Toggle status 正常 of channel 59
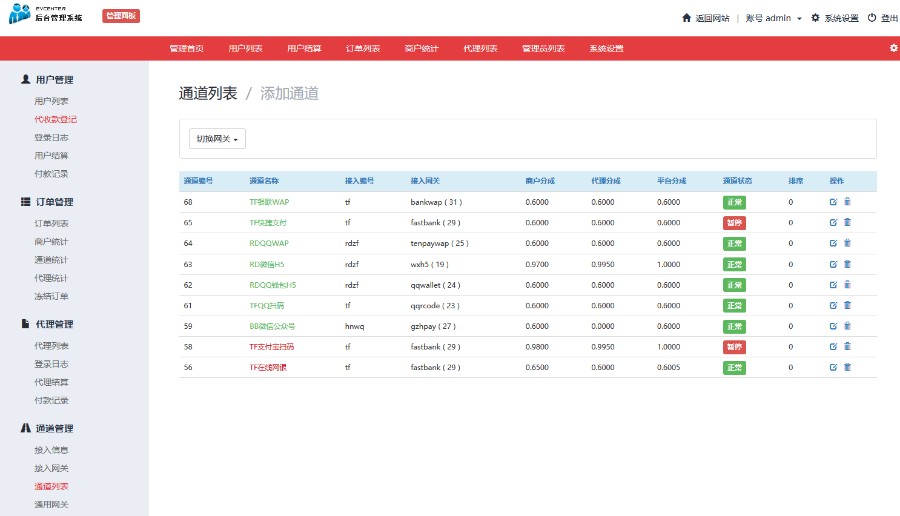The width and height of the screenshot is (900, 516). [734, 327]
